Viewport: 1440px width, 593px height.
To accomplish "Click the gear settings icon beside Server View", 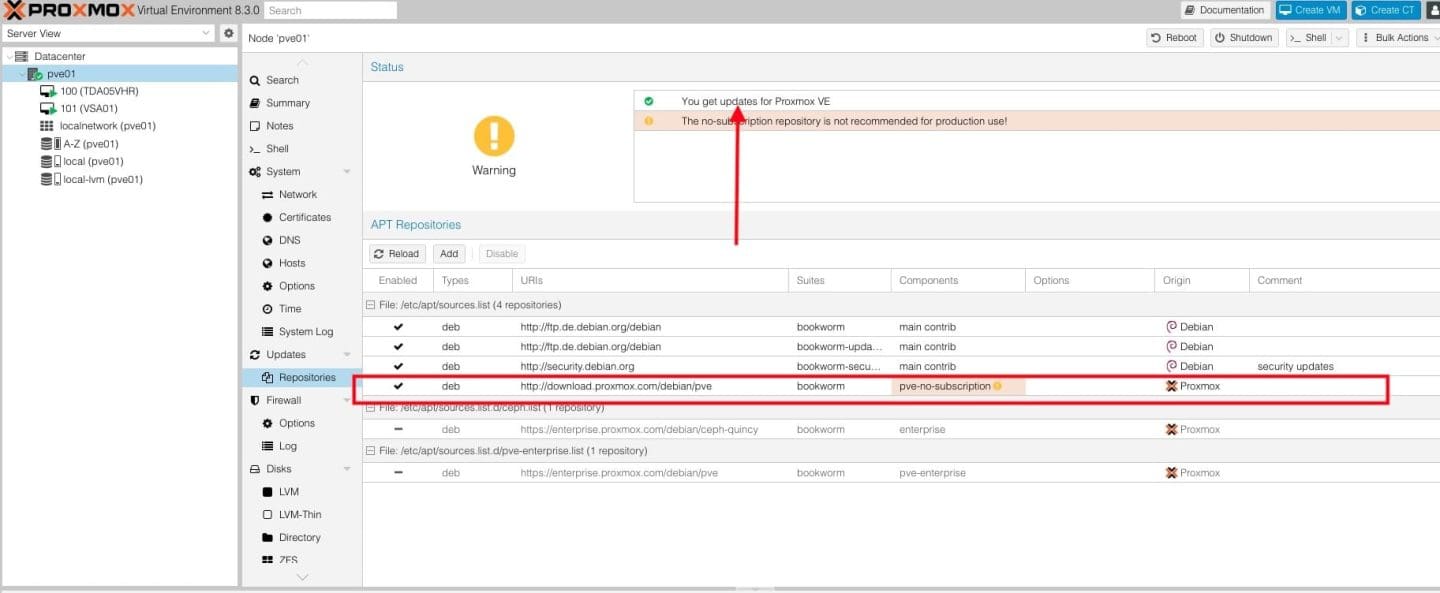I will point(228,33).
